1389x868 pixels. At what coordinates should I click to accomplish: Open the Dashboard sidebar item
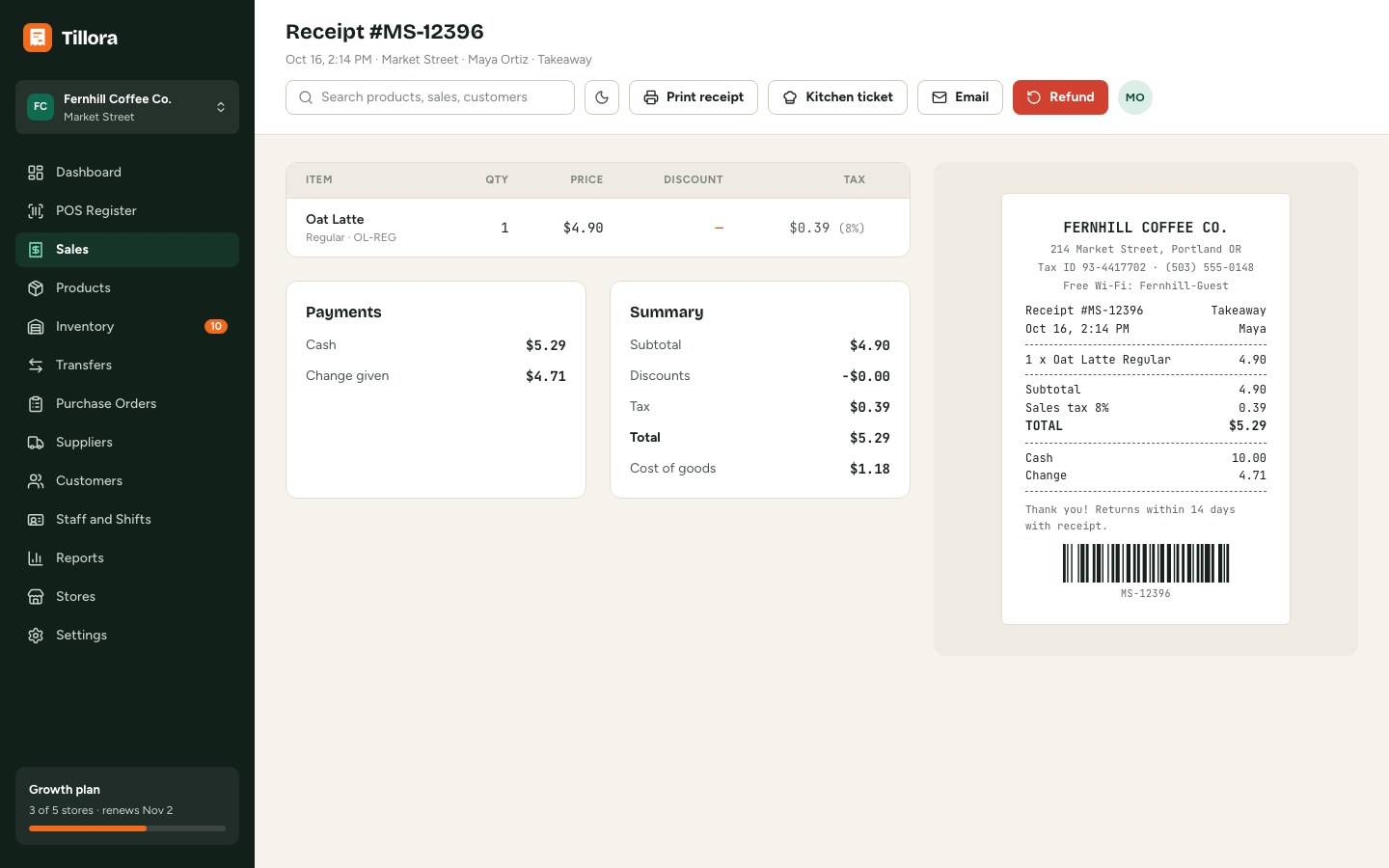[x=127, y=172]
